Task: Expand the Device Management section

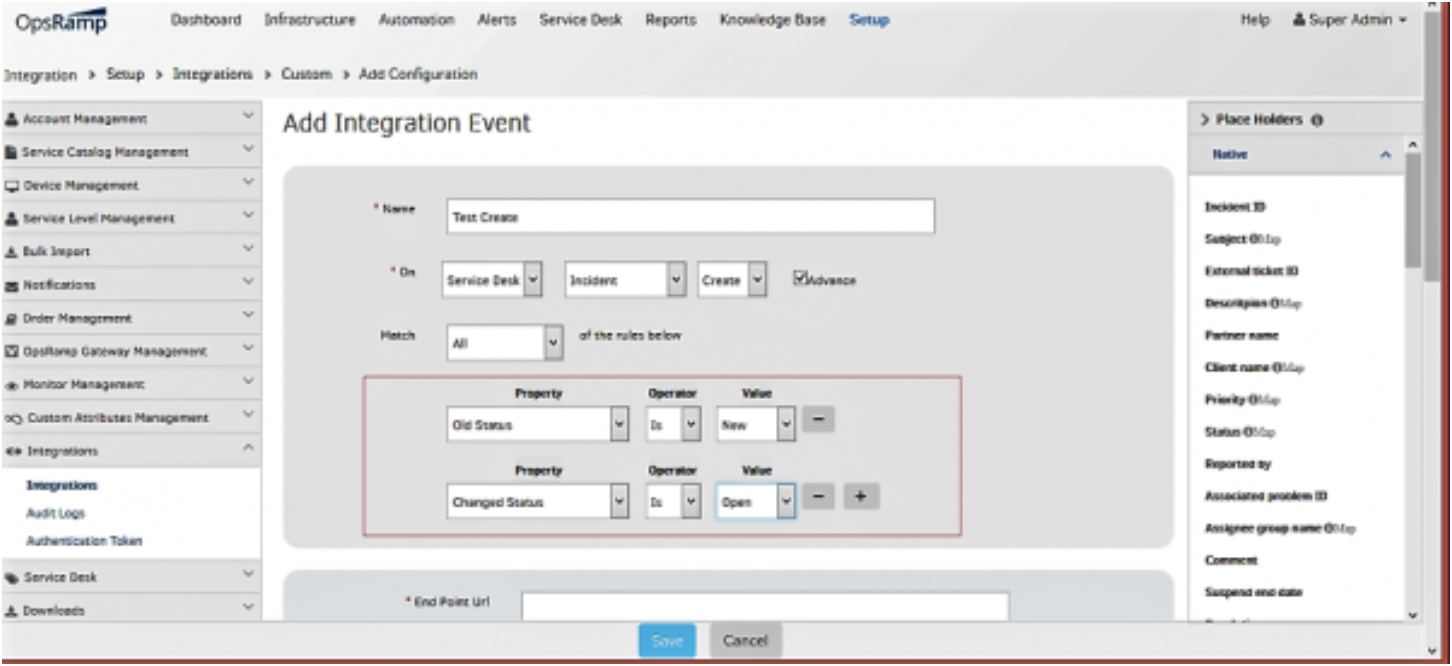Action: (130, 185)
